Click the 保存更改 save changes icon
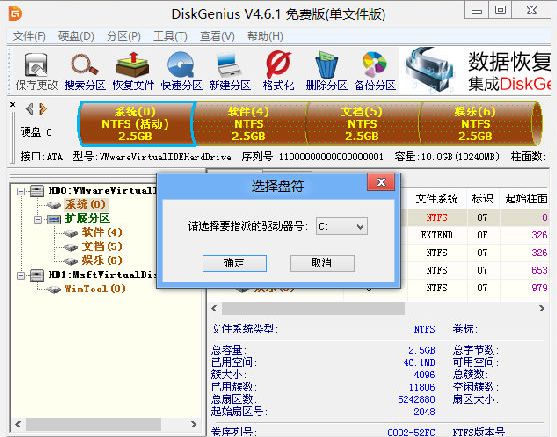This screenshot has width=557, height=437. (x=37, y=71)
